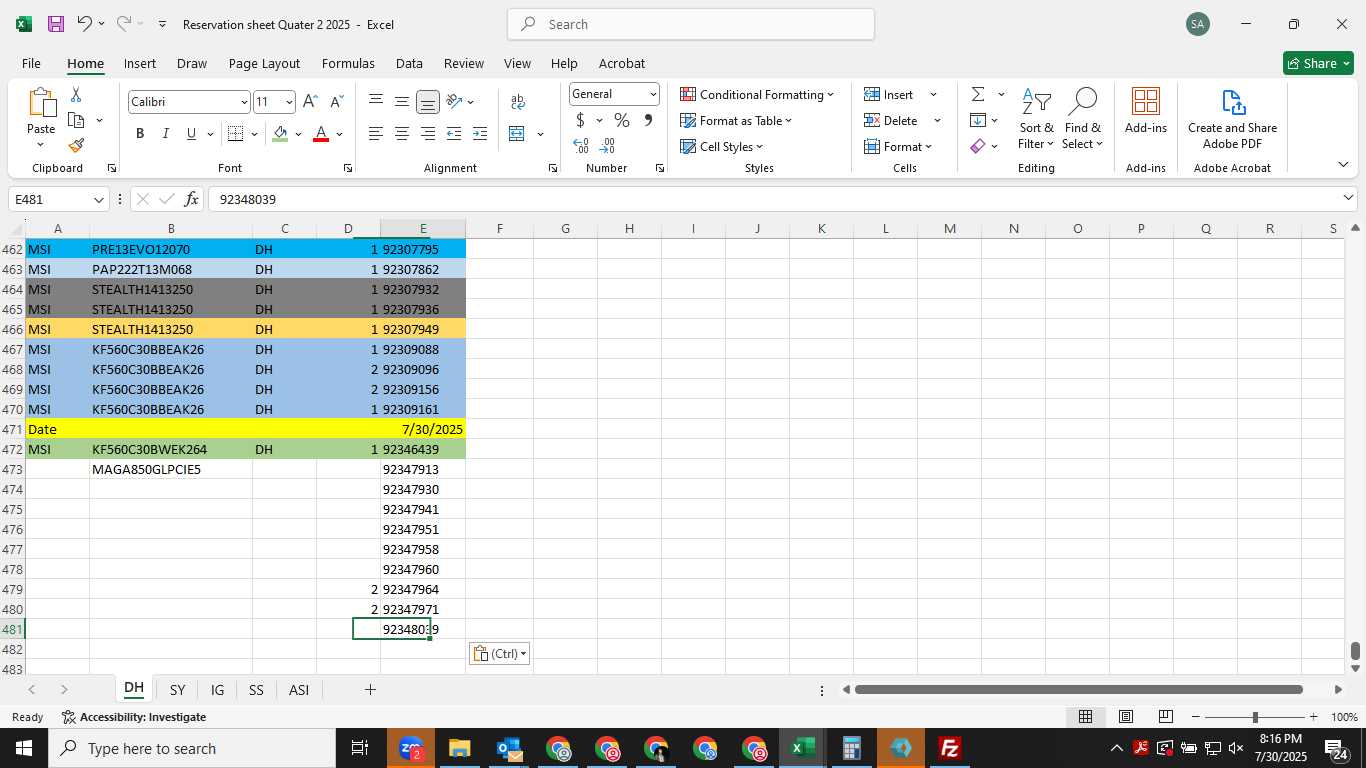
Task: Switch to the Formulas ribbon tab
Action: (348, 63)
